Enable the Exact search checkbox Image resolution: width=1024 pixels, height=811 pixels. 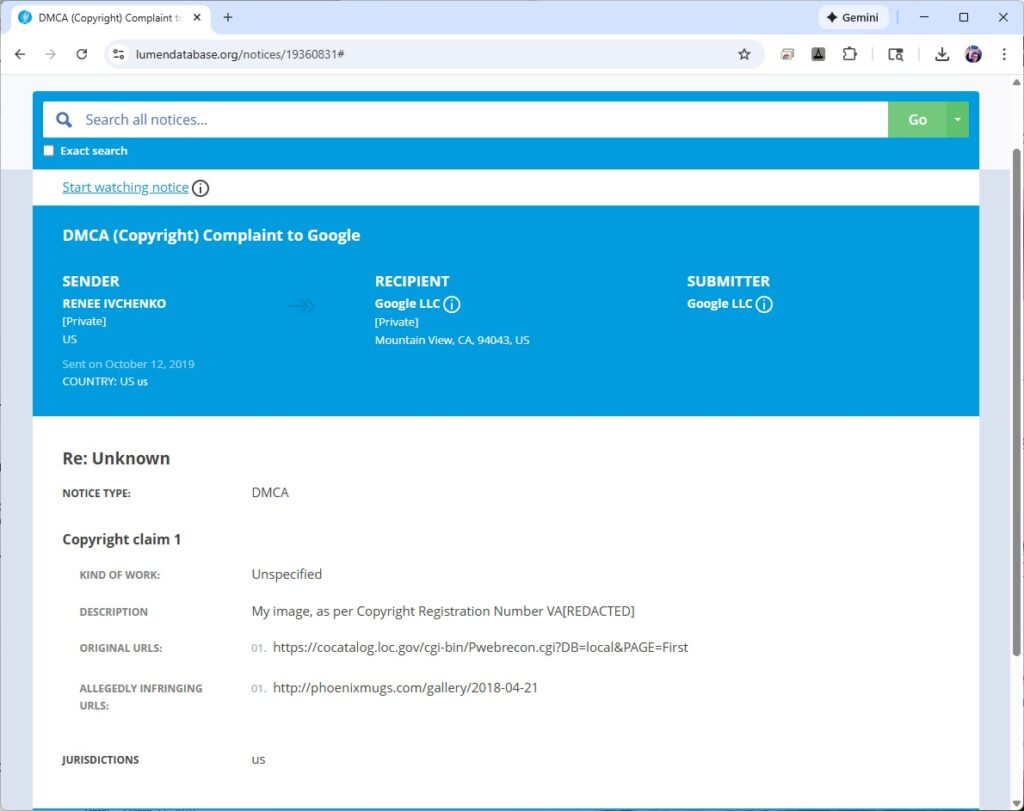49,151
